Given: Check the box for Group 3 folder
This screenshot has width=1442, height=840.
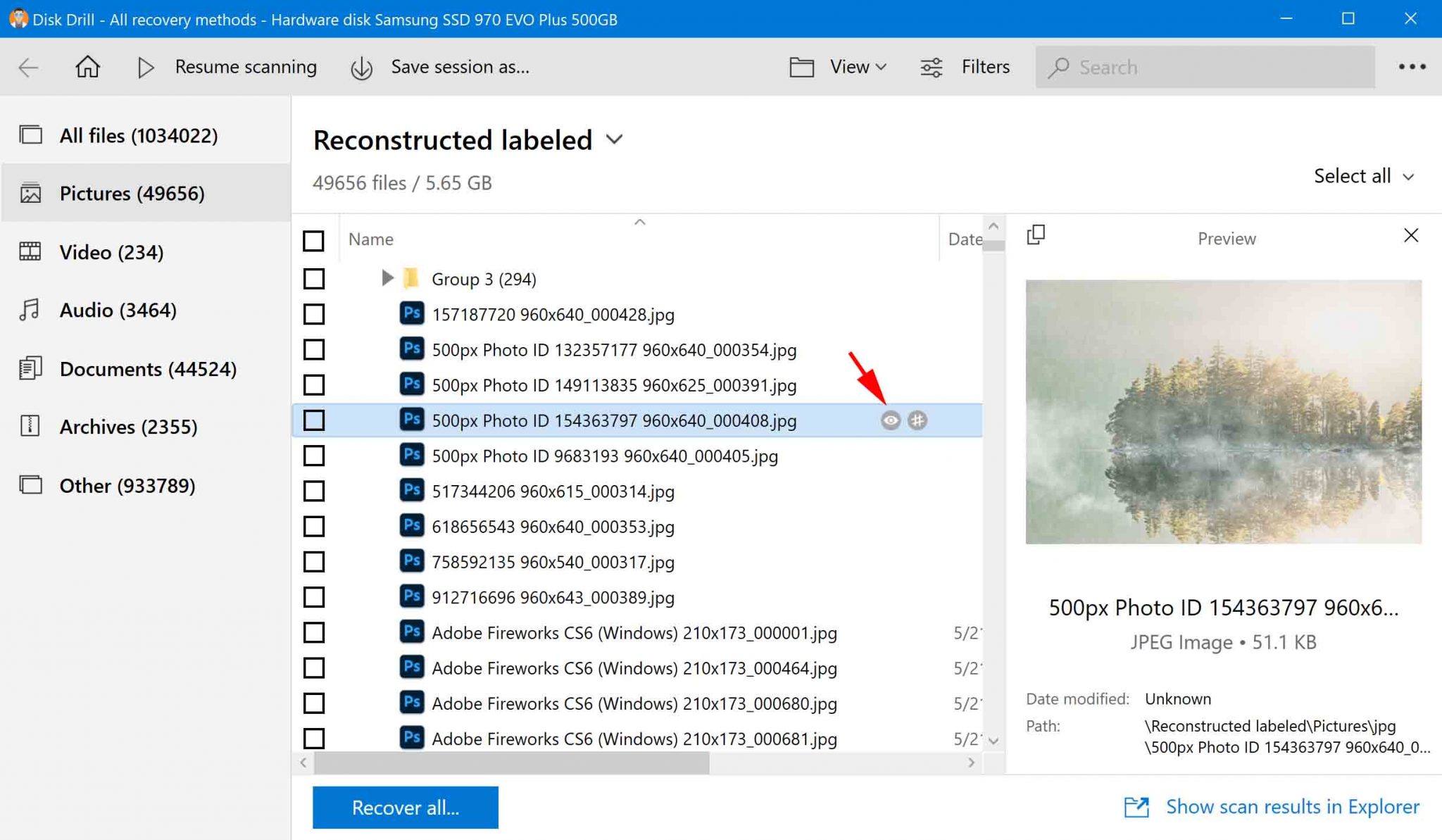Looking at the screenshot, I should coord(313,278).
